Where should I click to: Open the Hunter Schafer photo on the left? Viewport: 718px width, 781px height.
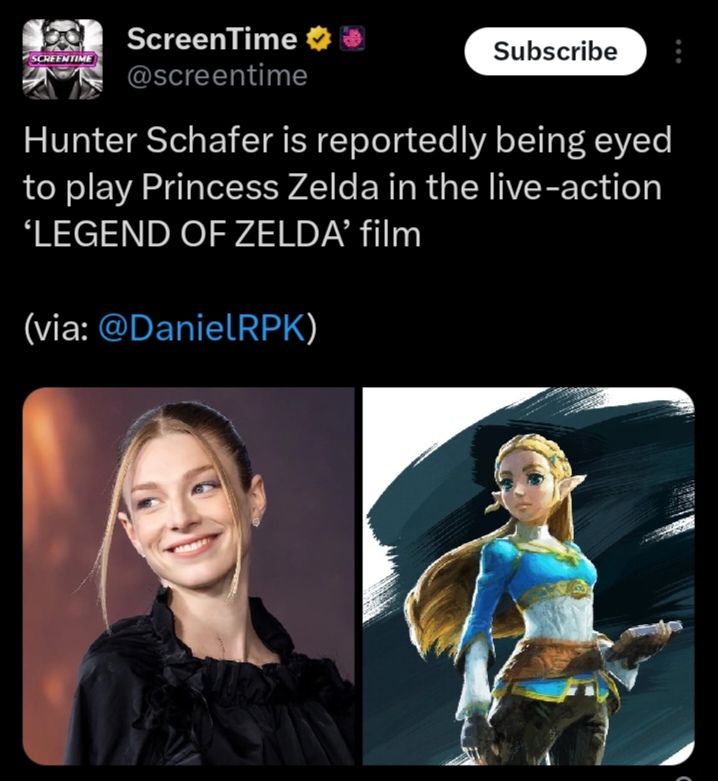pos(188,576)
